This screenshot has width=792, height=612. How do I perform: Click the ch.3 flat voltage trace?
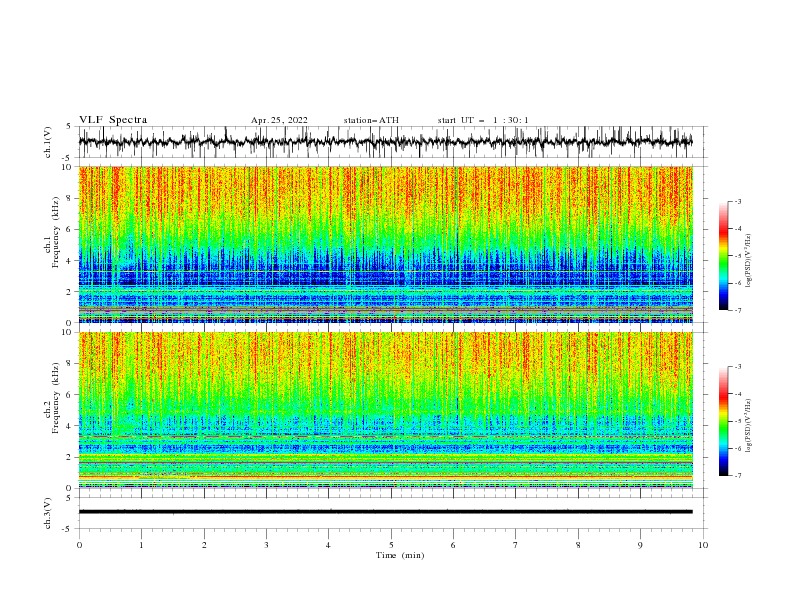[x=385, y=512]
